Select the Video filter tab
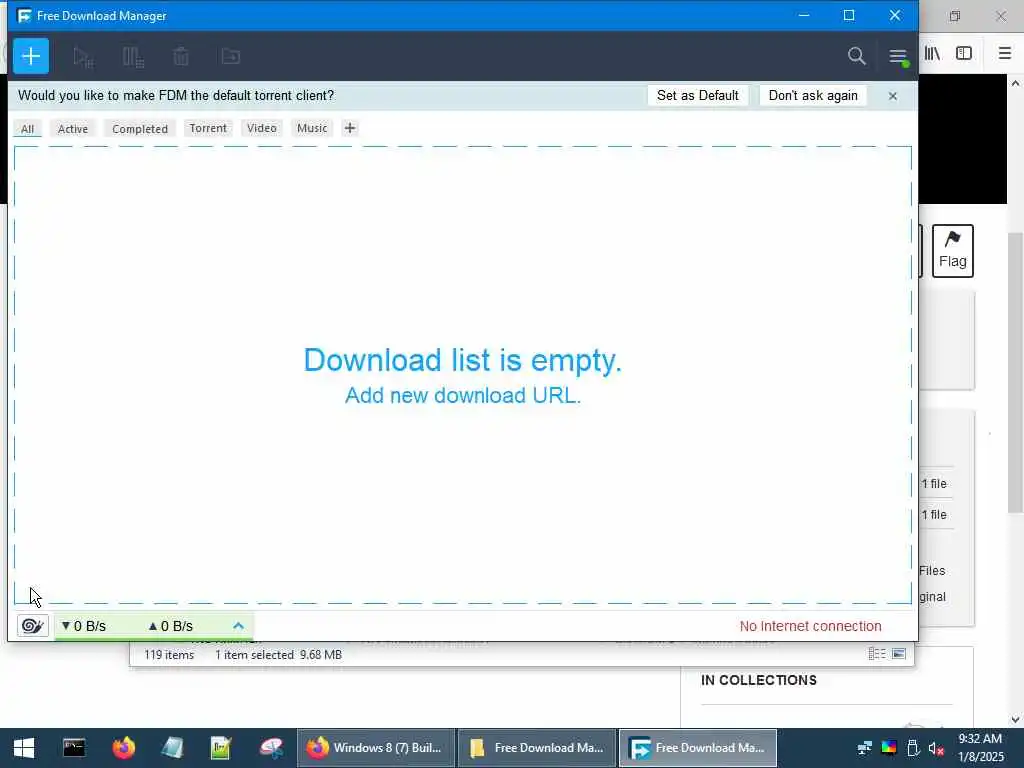The width and height of the screenshot is (1024, 768). 262,128
